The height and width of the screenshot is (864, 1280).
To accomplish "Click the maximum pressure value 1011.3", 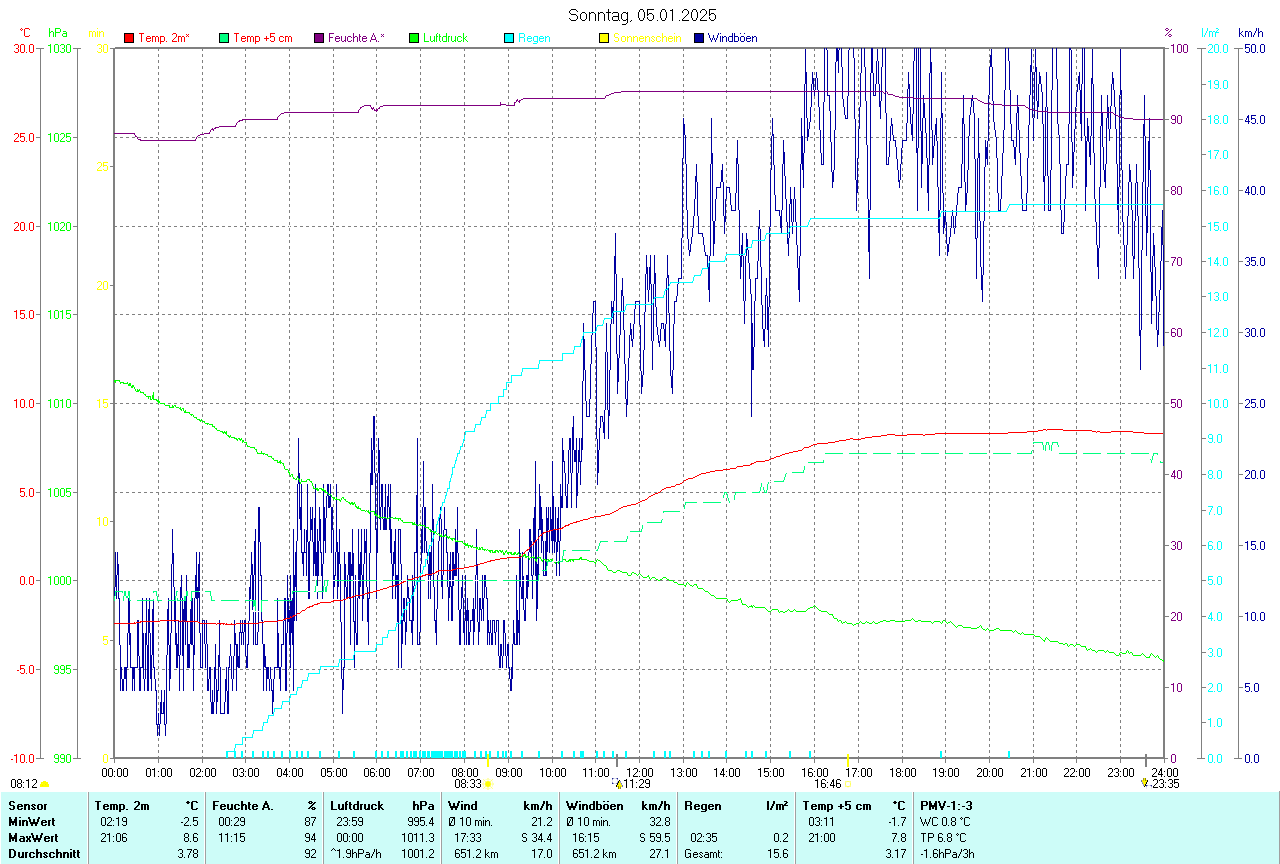I will (x=418, y=838).
